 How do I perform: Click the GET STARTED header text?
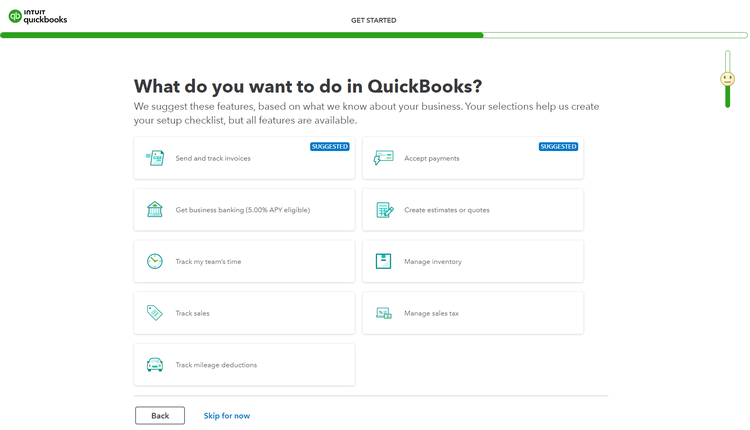click(374, 20)
